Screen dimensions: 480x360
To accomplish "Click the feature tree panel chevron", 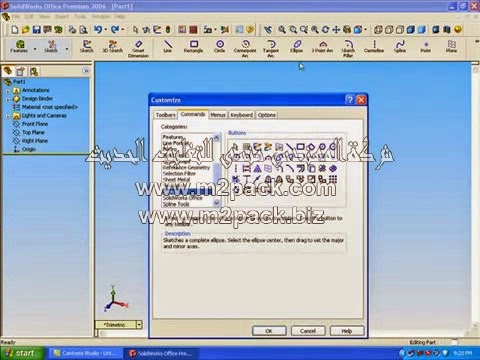I will pos(86,71).
